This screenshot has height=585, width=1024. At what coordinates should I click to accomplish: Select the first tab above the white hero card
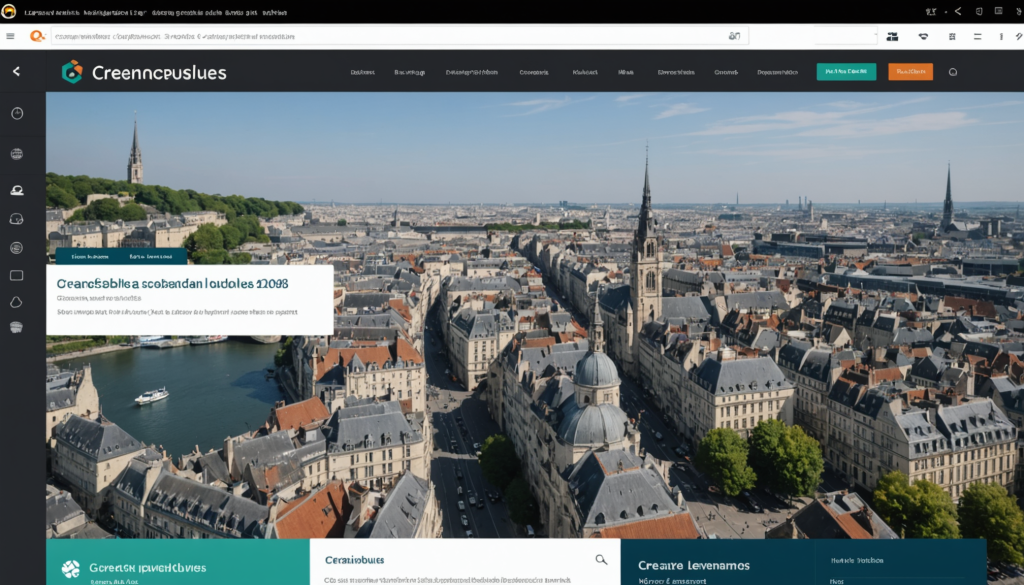[x=89, y=257]
